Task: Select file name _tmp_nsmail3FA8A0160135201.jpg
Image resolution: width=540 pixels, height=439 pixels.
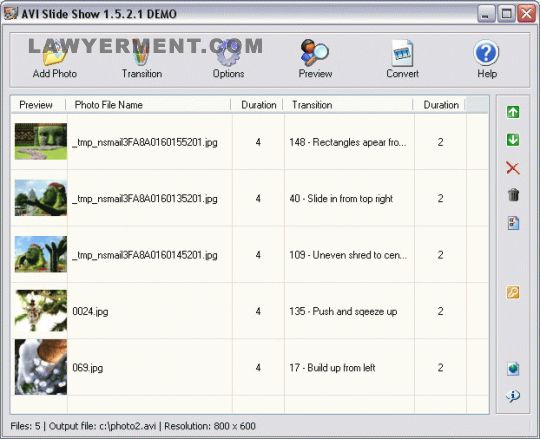Action: pos(145,199)
